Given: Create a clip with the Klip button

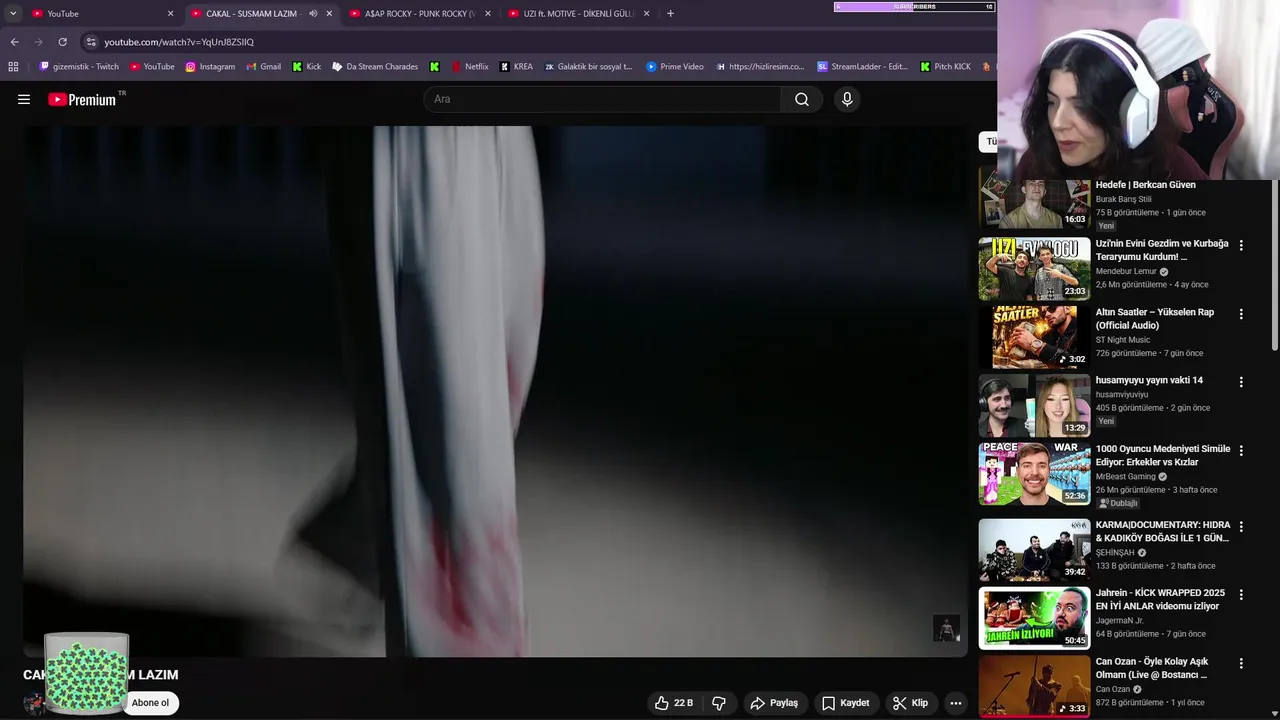Looking at the screenshot, I should coord(910,703).
